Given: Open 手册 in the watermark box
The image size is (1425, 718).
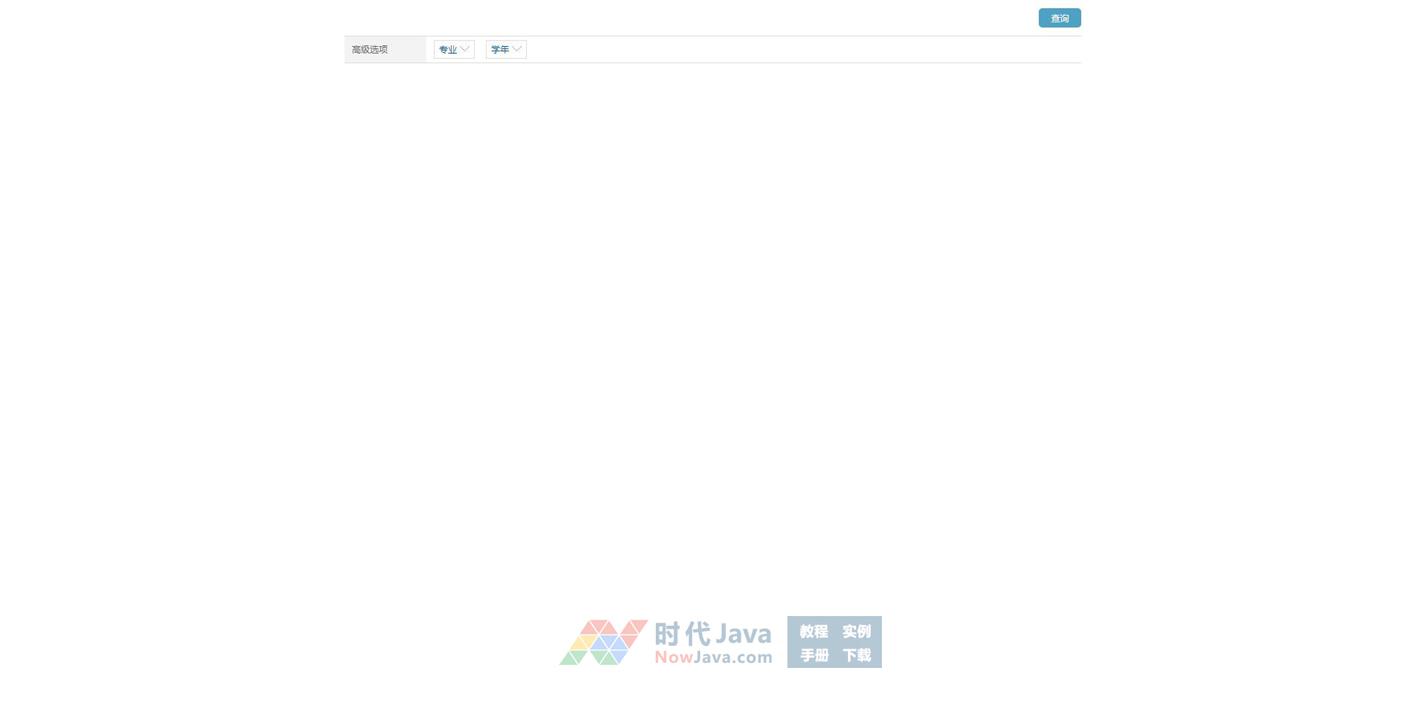Looking at the screenshot, I should coord(813,656).
